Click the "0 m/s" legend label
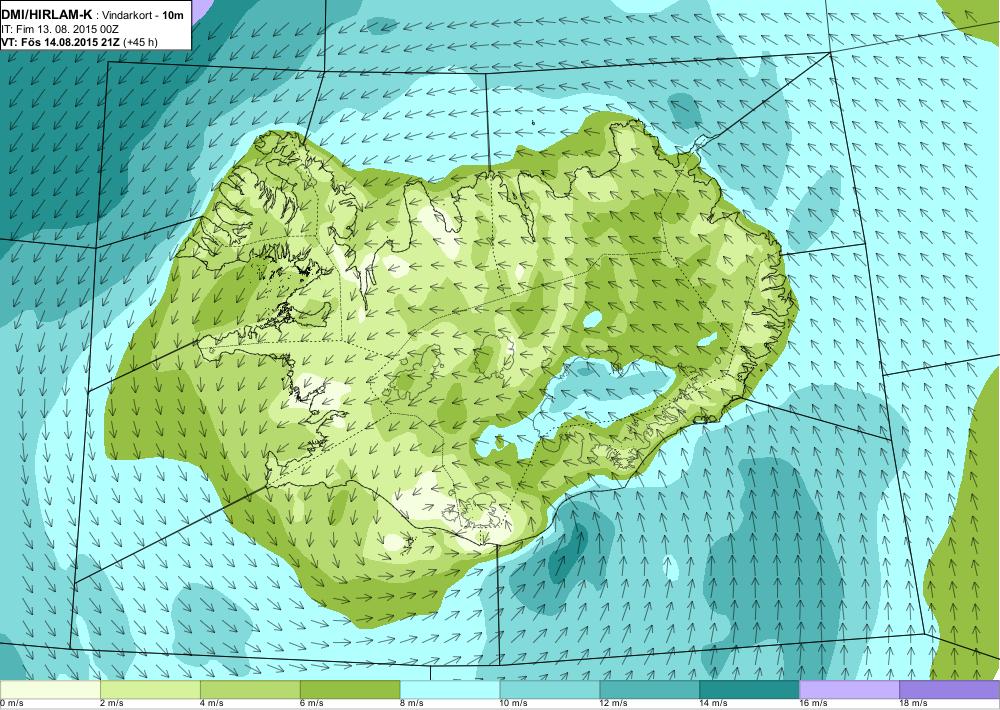This screenshot has width=1000, height=710. click(x=11, y=704)
